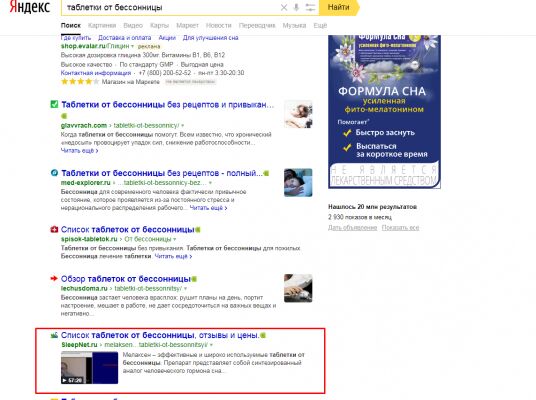Switch to the Картинки tab
The height and width of the screenshot is (400, 536).
[x=102, y=26]
